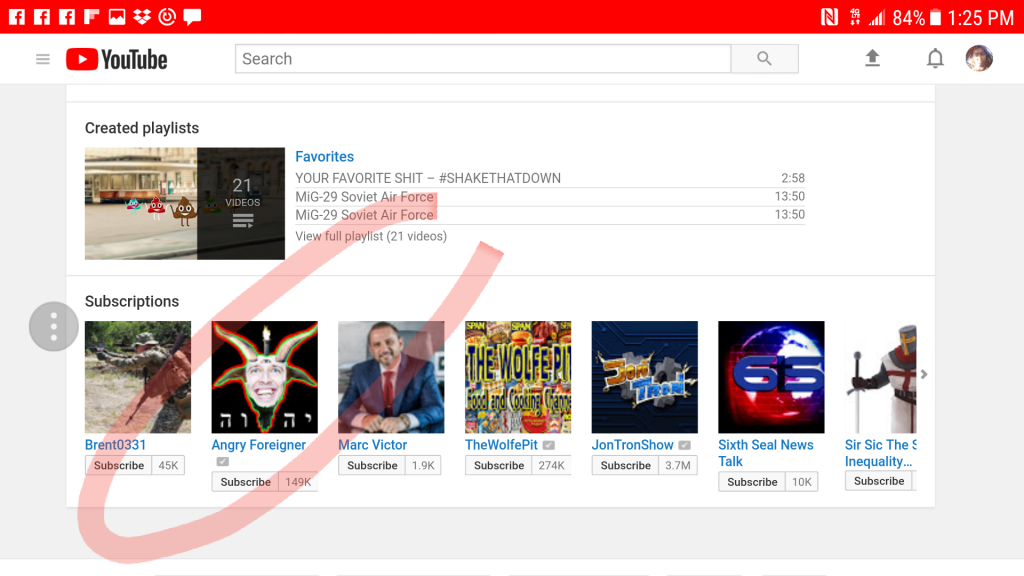Open the account avatar menu
The image size is (1024, 576).
979,58
